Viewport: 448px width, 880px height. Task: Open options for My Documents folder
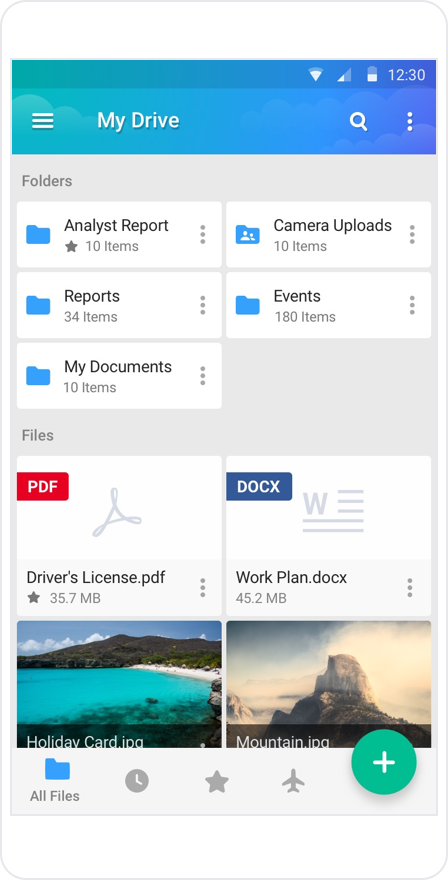pyautogui.click(x=203, y=376)
